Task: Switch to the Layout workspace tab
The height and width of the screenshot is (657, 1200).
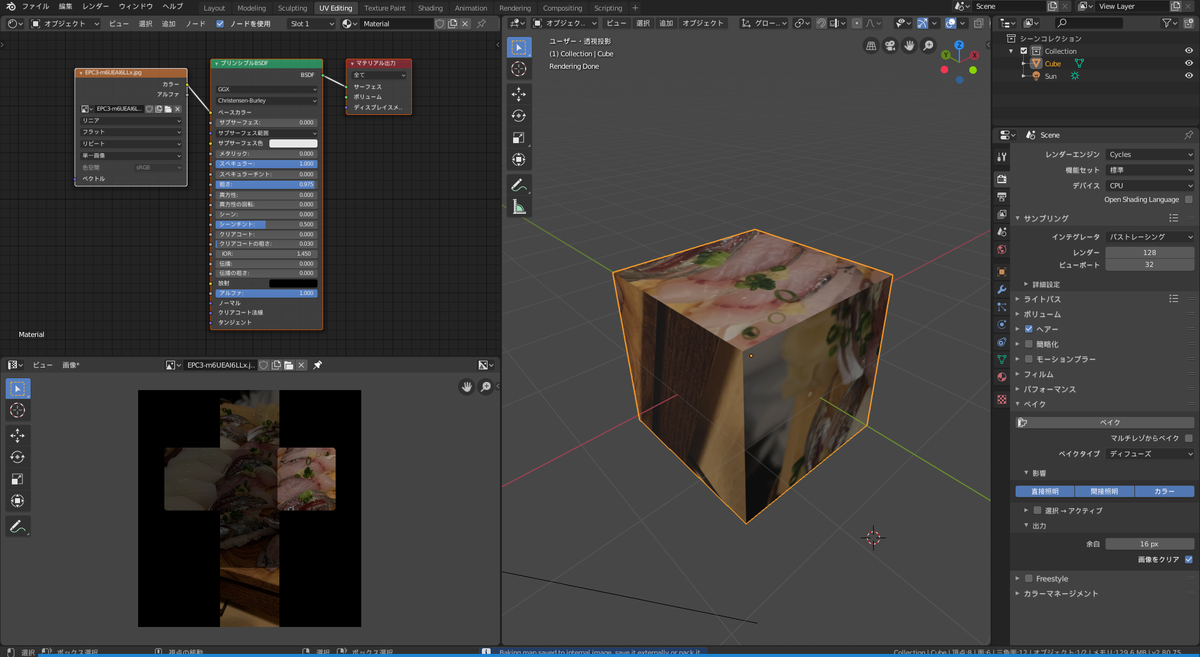Action: (214, 8)
